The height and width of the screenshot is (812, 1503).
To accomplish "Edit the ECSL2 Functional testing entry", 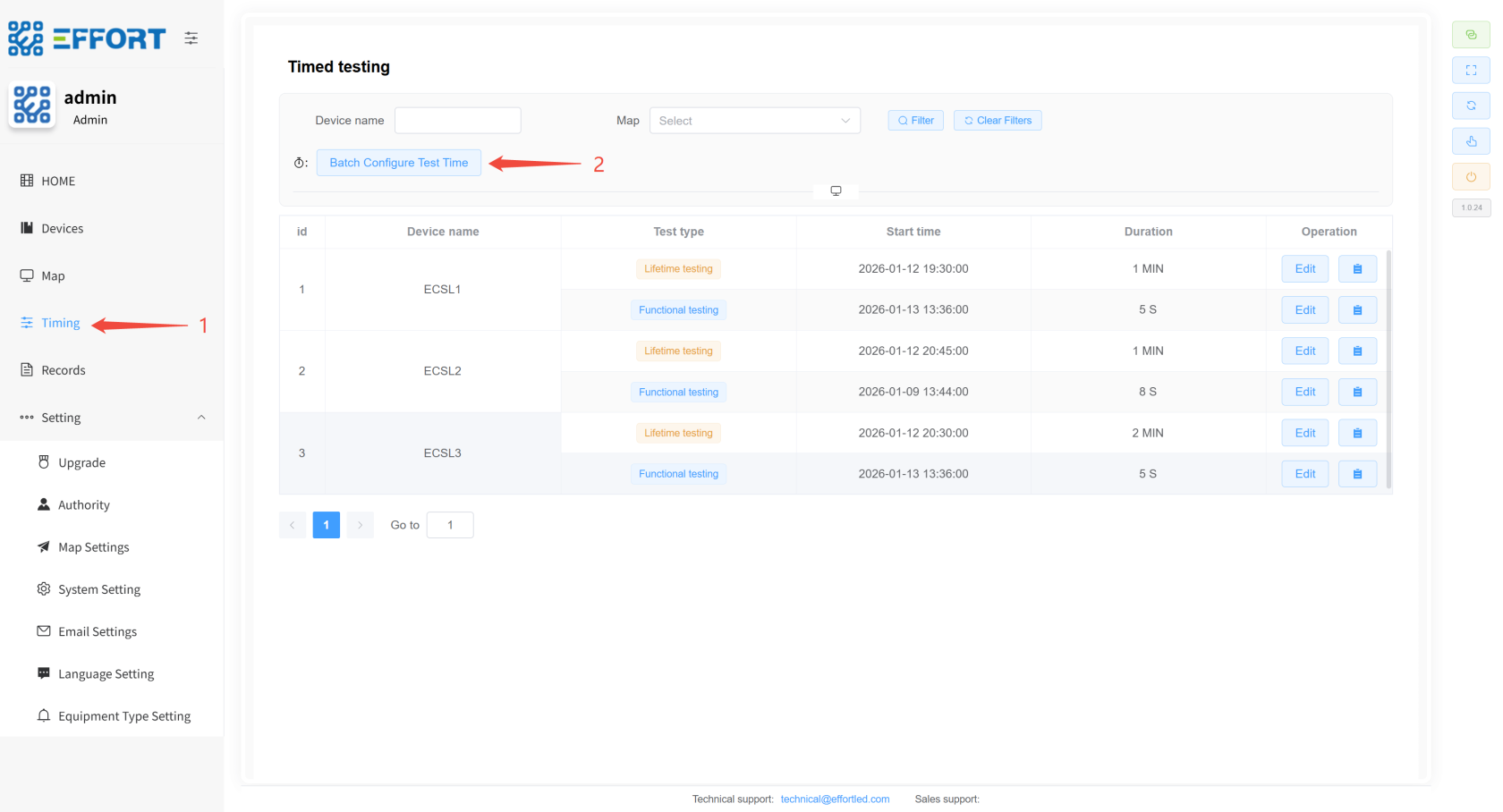I will 1304,392.
